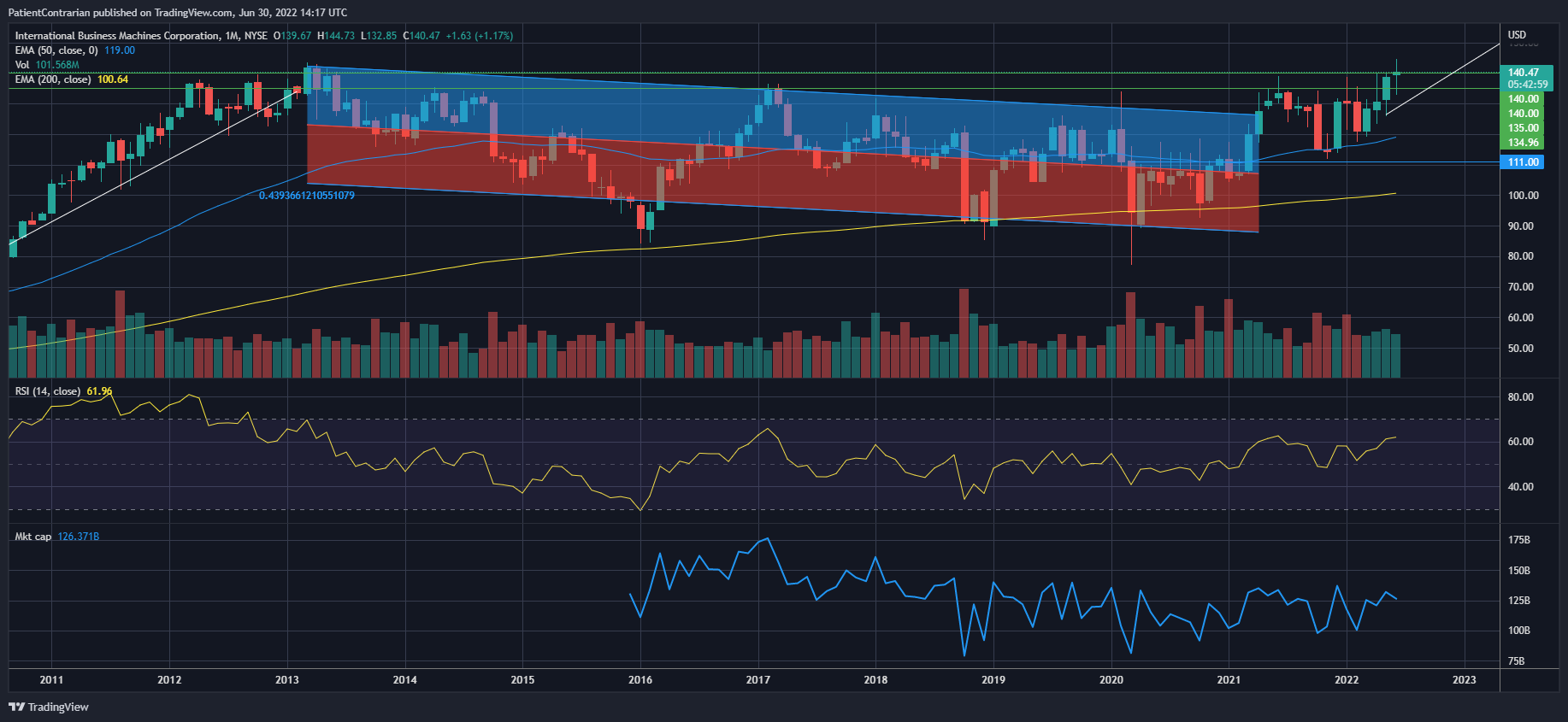Image resolution: width=1568 pixels, height=722 pixels.
Task: Click the channel slope value 0.4393661210551079
Action: click(307, 196)
